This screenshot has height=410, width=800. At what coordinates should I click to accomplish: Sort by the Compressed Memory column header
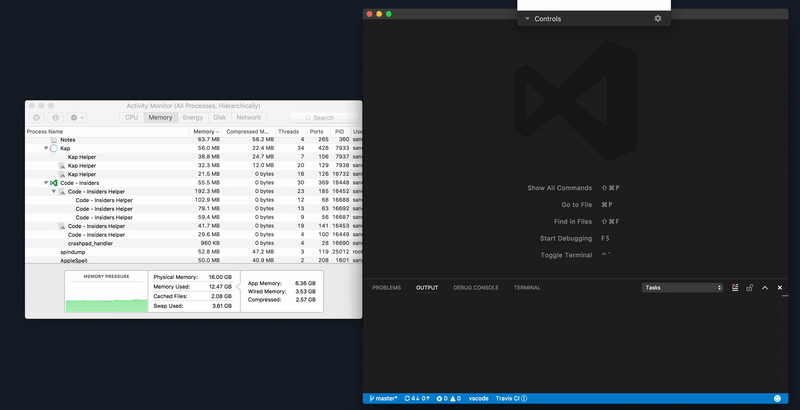tap(249, 132)
